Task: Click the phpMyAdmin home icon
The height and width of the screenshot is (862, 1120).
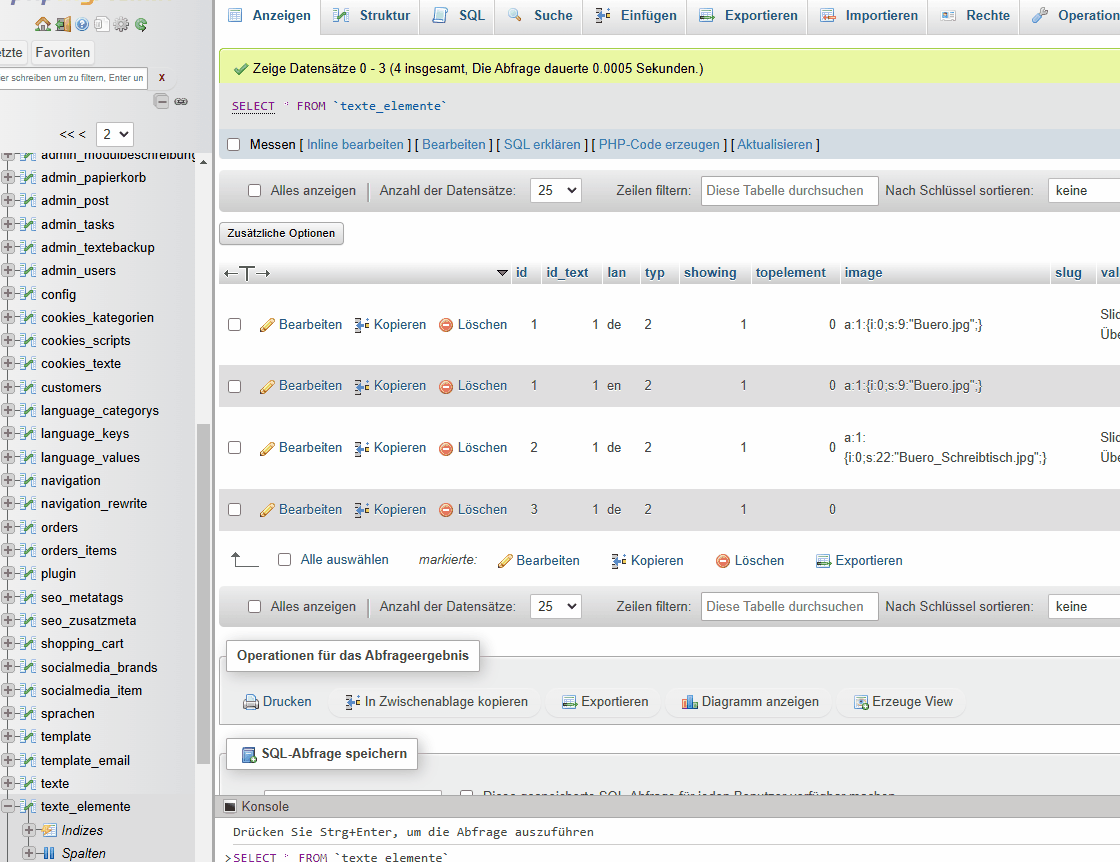Action: [x=42, y=24]
